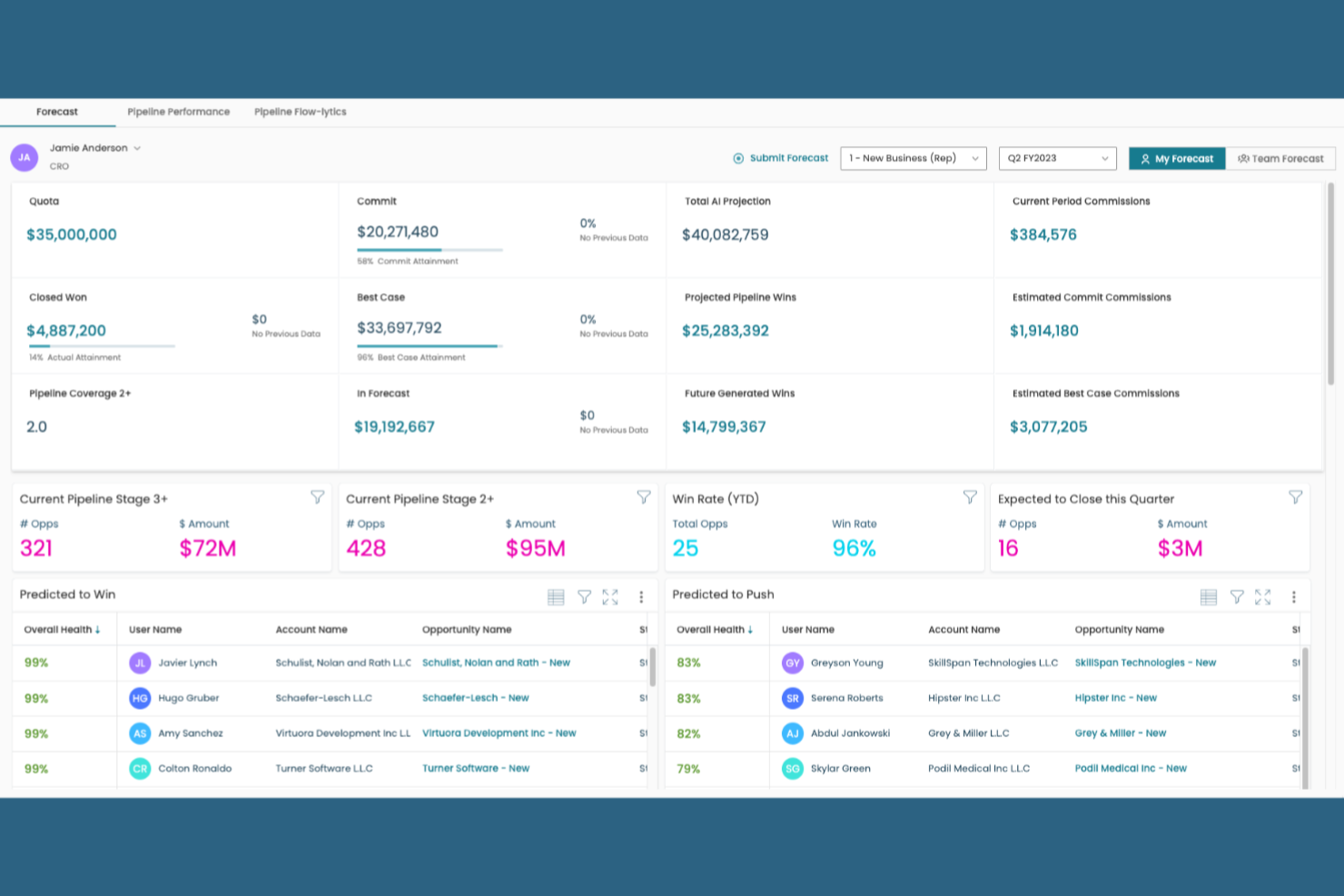Expand Predicted to Win to fullscreen
1344x896 pixels.
coord(610,596)
